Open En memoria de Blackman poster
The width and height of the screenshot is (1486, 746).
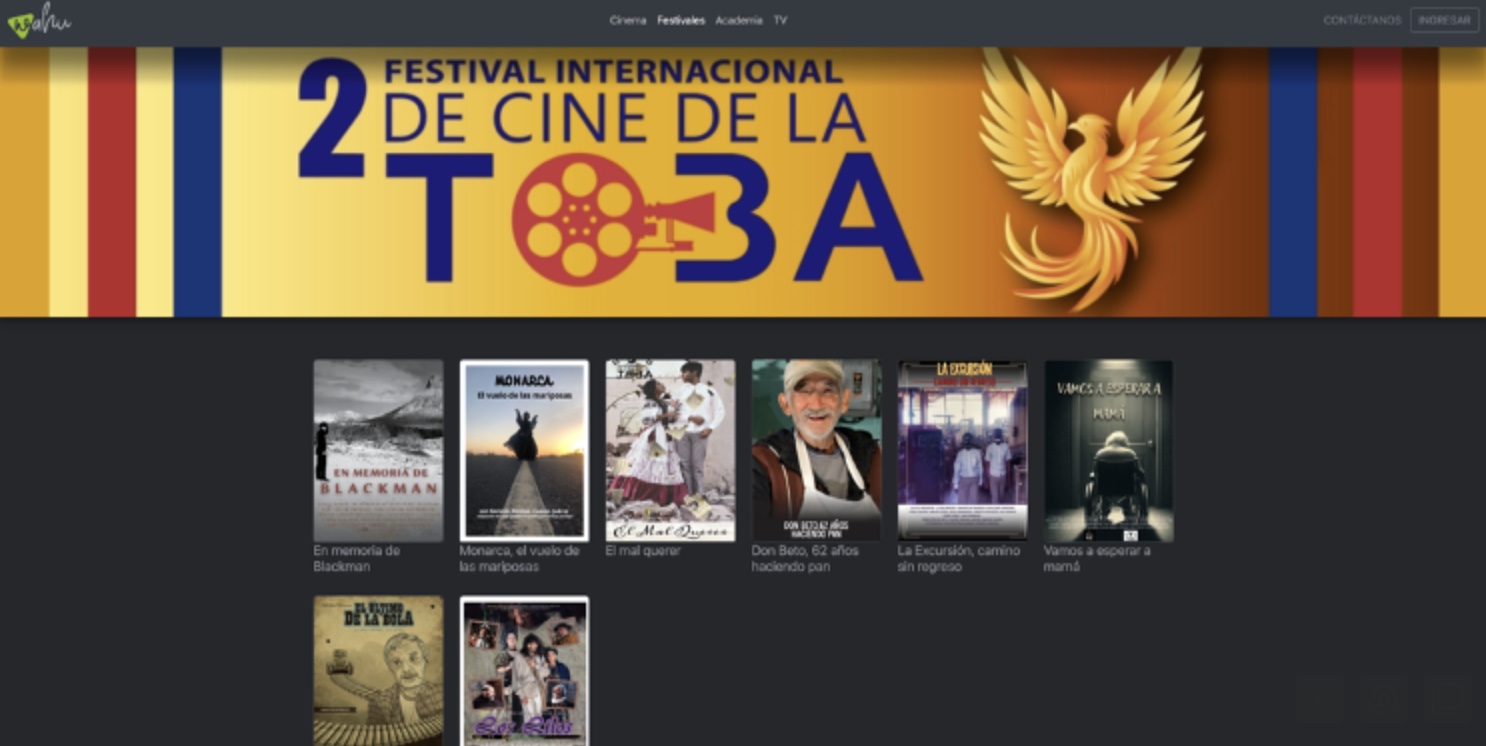click(378, 451)
